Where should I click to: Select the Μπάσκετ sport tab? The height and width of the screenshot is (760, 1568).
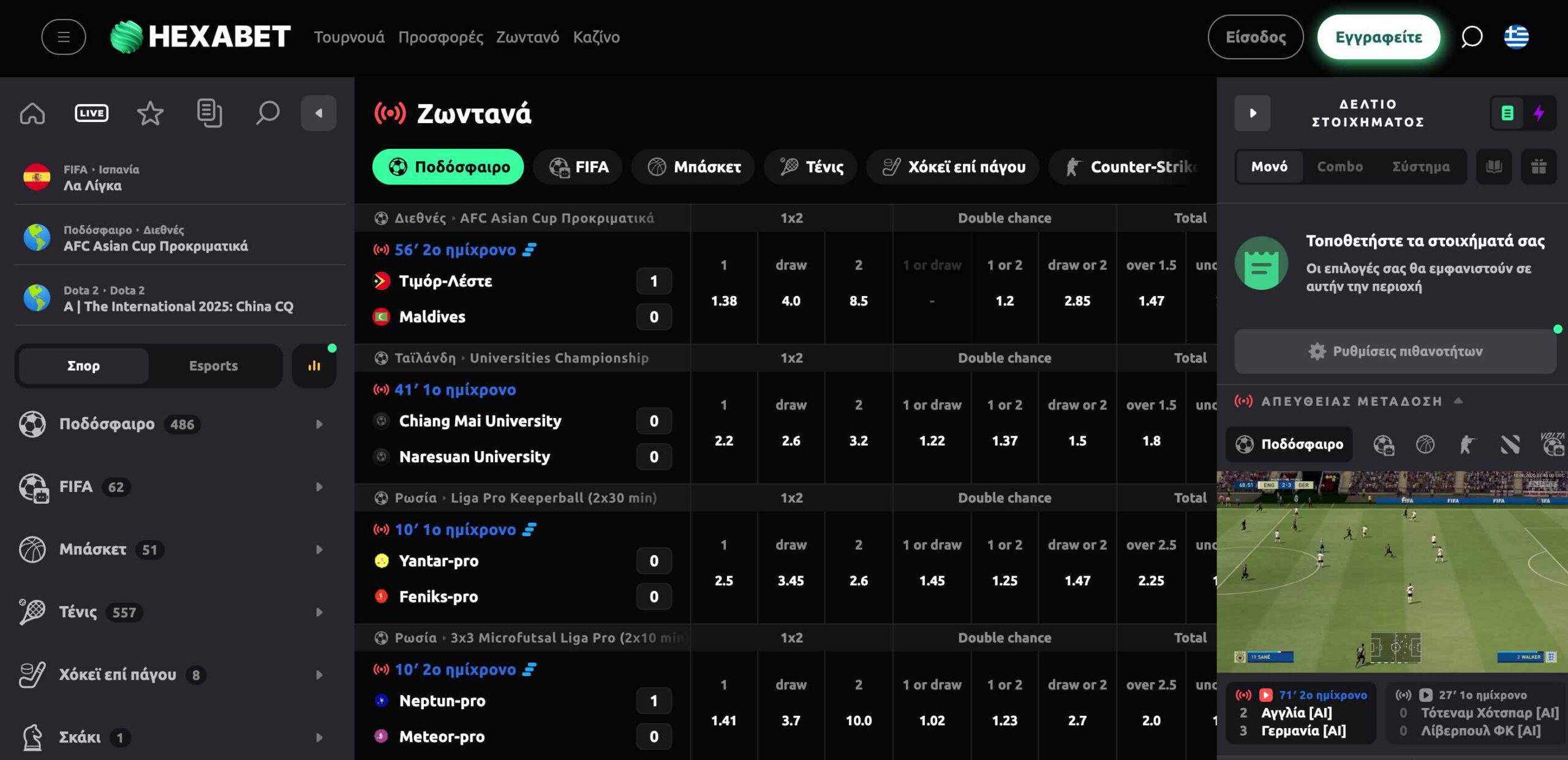coord(694,167)
